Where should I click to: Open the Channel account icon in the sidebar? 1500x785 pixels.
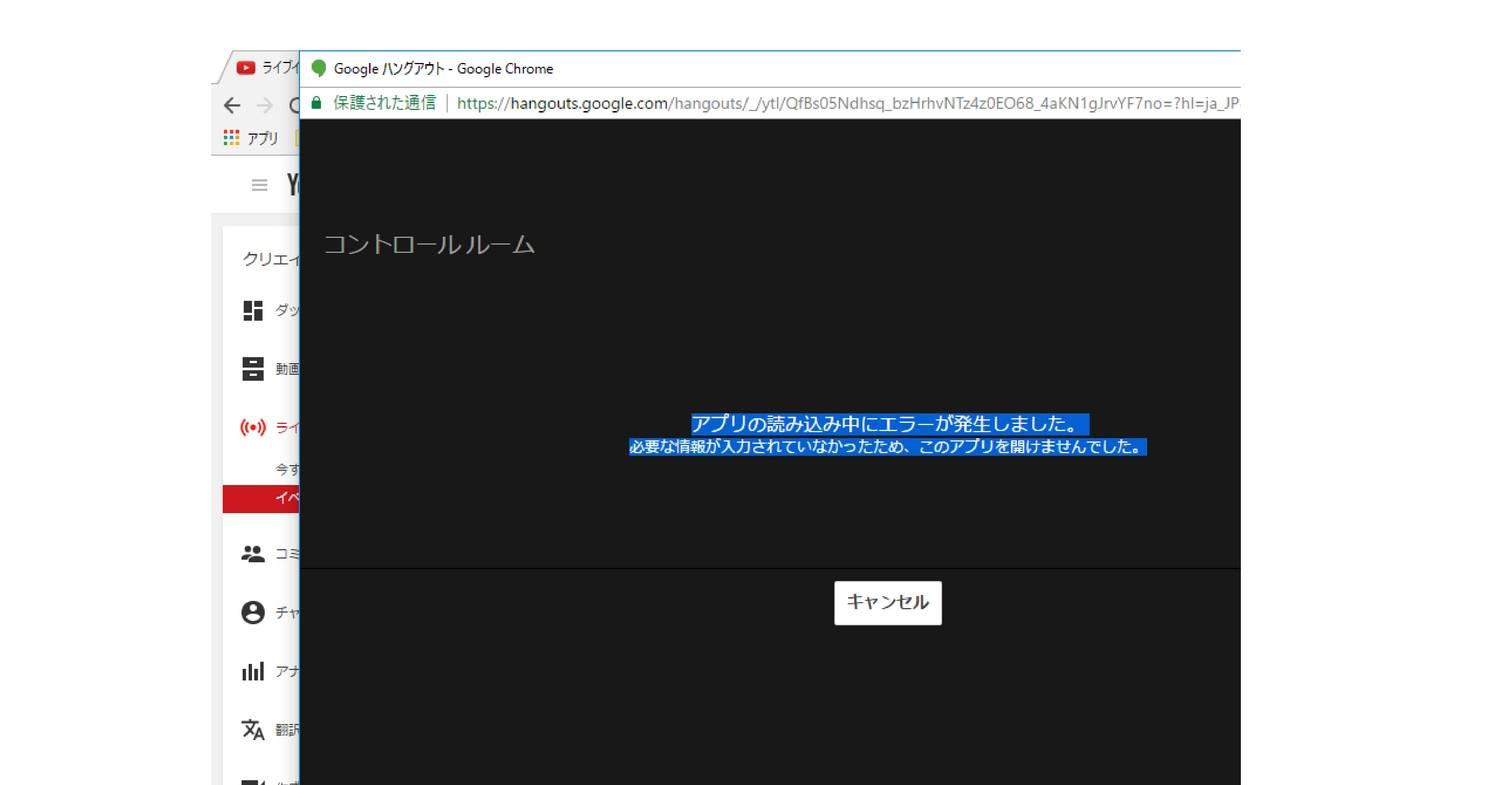(253, 612)
